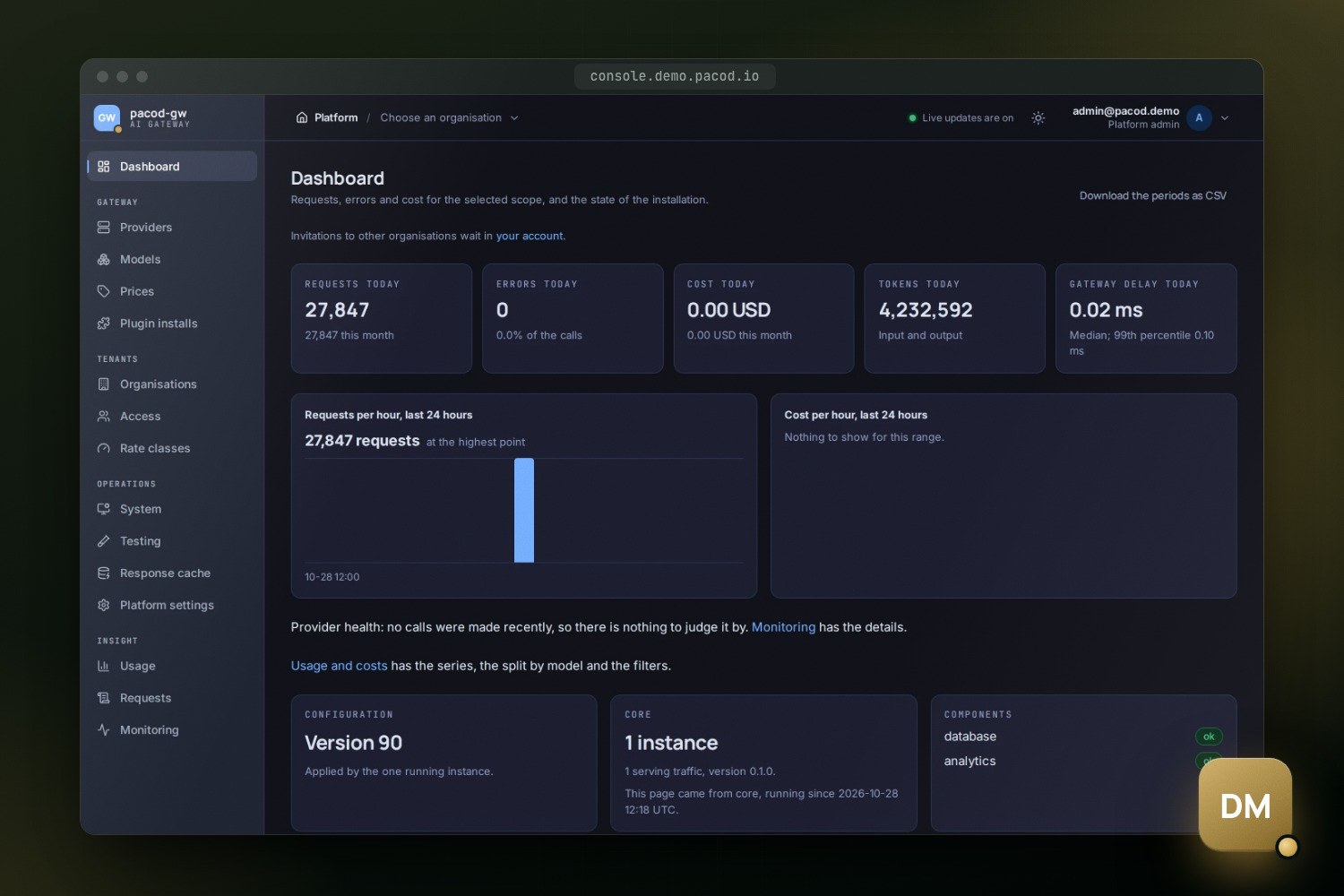The image size is (1344, 896).
Task: Click the Response cache database icon
Action: (104, 573)
